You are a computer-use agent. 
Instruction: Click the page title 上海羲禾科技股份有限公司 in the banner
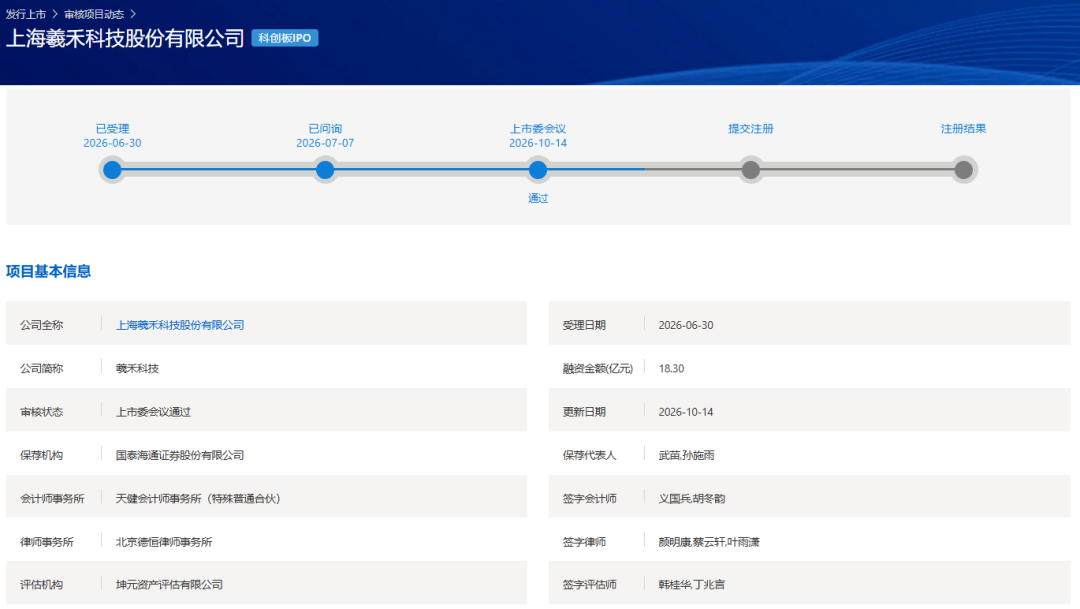(125, 39)
